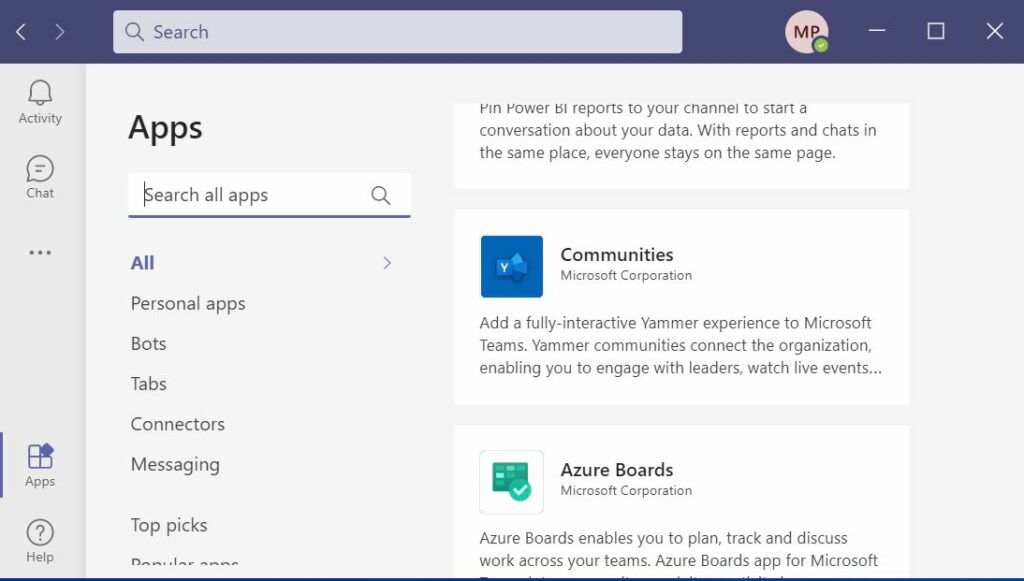Open the Activity feed icon
Viewport: 1024px width, 581px height.
(x=39, y=100)
